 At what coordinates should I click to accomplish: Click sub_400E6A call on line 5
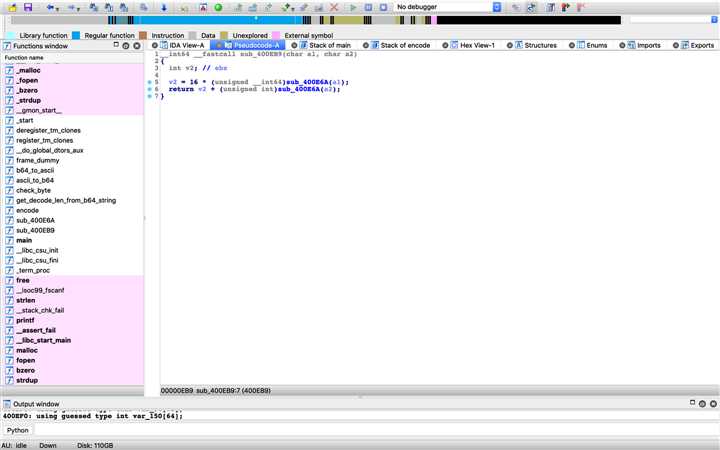pyautogui.click(x=309, y=82)
